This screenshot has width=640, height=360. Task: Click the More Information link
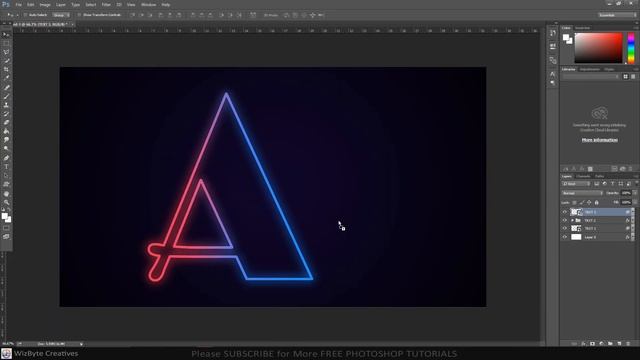tap(600, 140)
